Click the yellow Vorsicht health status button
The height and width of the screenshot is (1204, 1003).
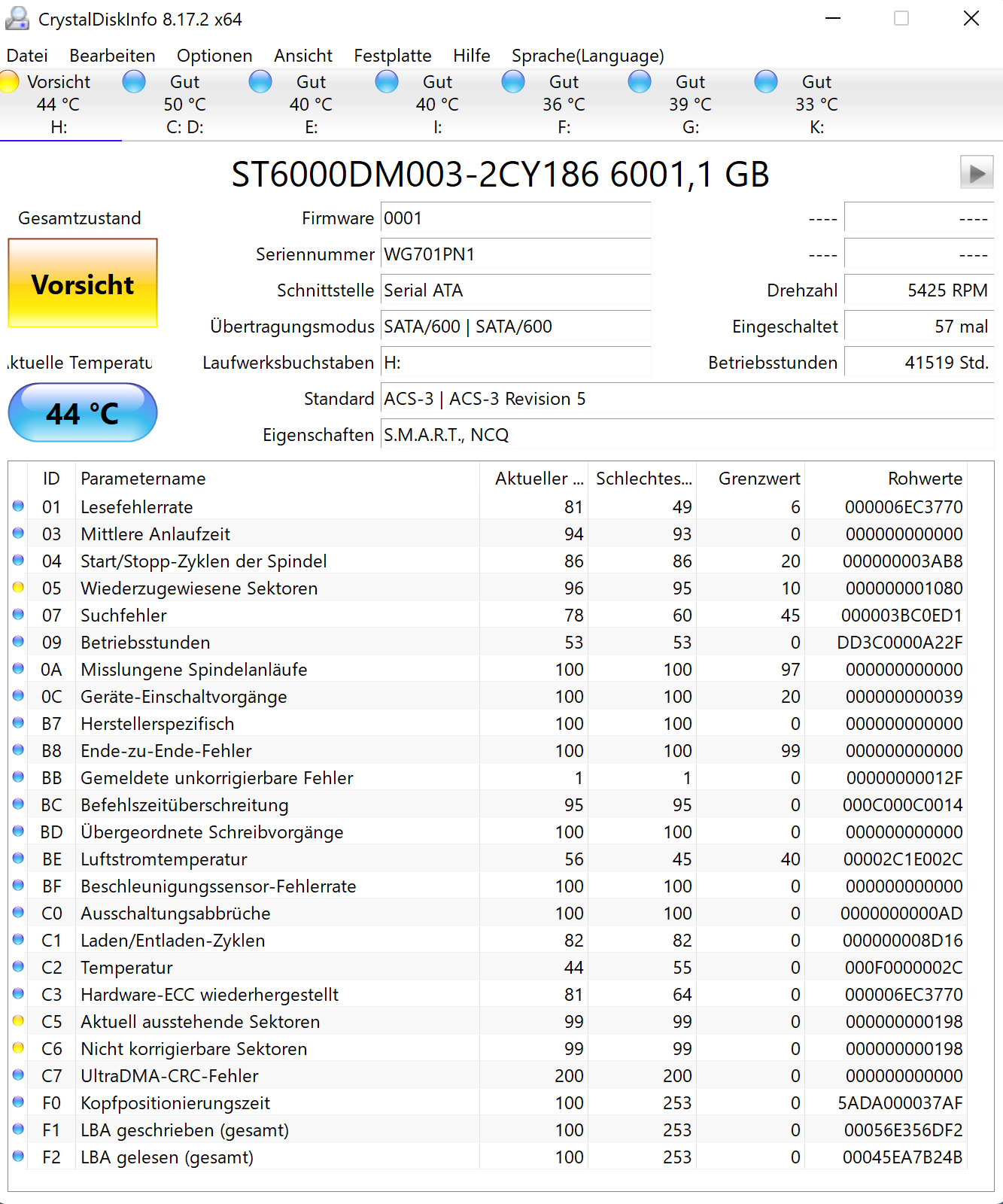click(x=83, y=284)
